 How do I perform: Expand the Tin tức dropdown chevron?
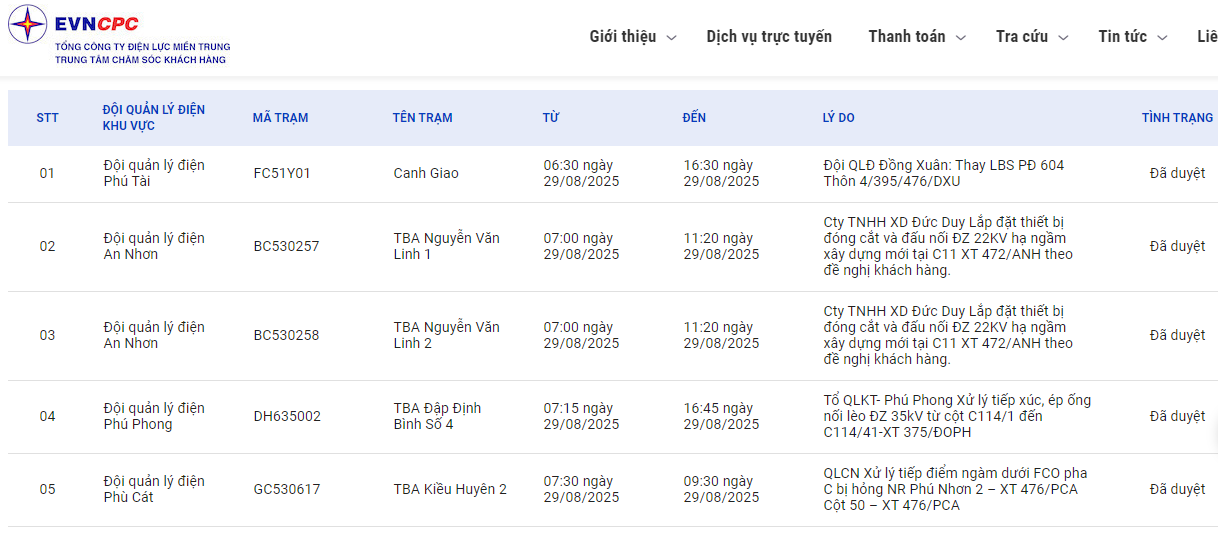click(1162, 38)
